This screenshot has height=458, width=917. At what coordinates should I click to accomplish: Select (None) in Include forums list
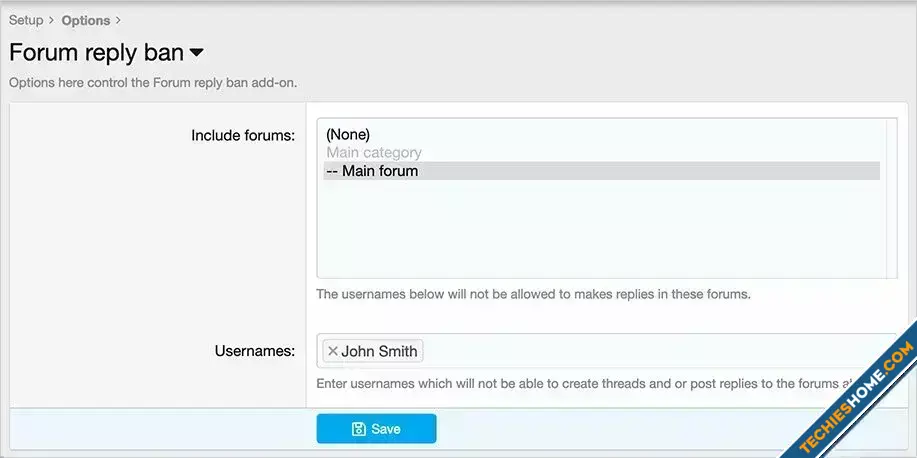pos(348,134)
